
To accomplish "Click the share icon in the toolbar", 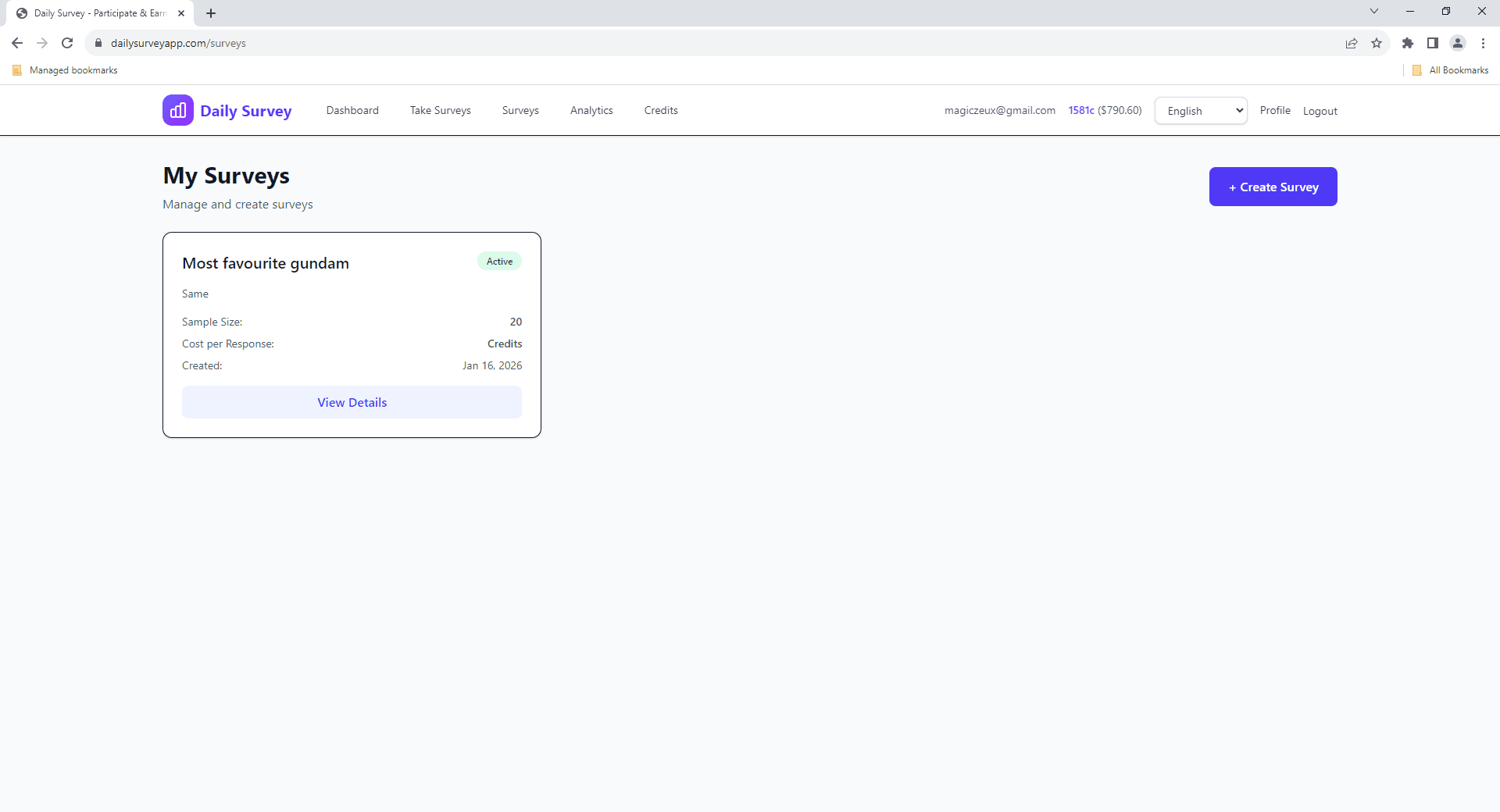I will pos(1352,43).
